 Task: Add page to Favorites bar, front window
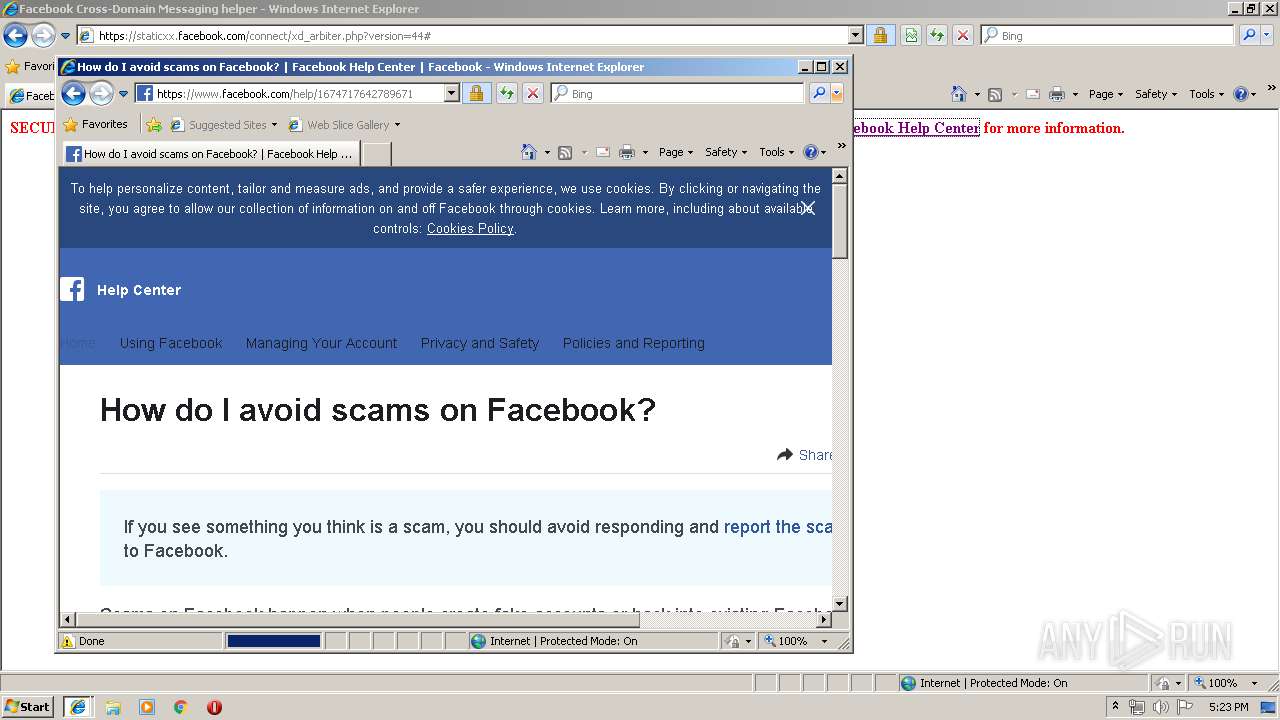click(x=153, y=125)
